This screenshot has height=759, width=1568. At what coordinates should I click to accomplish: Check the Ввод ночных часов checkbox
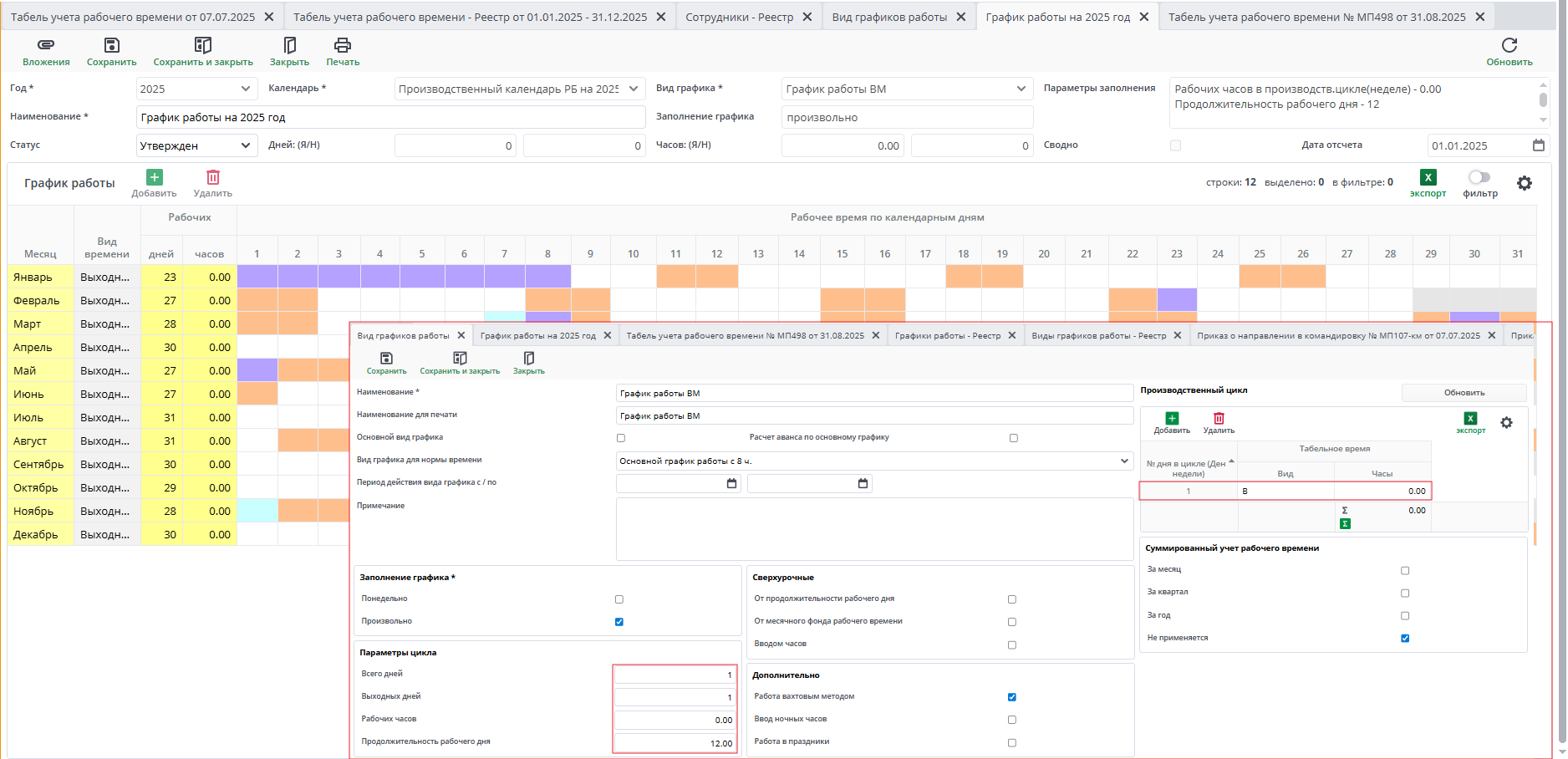coord(1012,720)
